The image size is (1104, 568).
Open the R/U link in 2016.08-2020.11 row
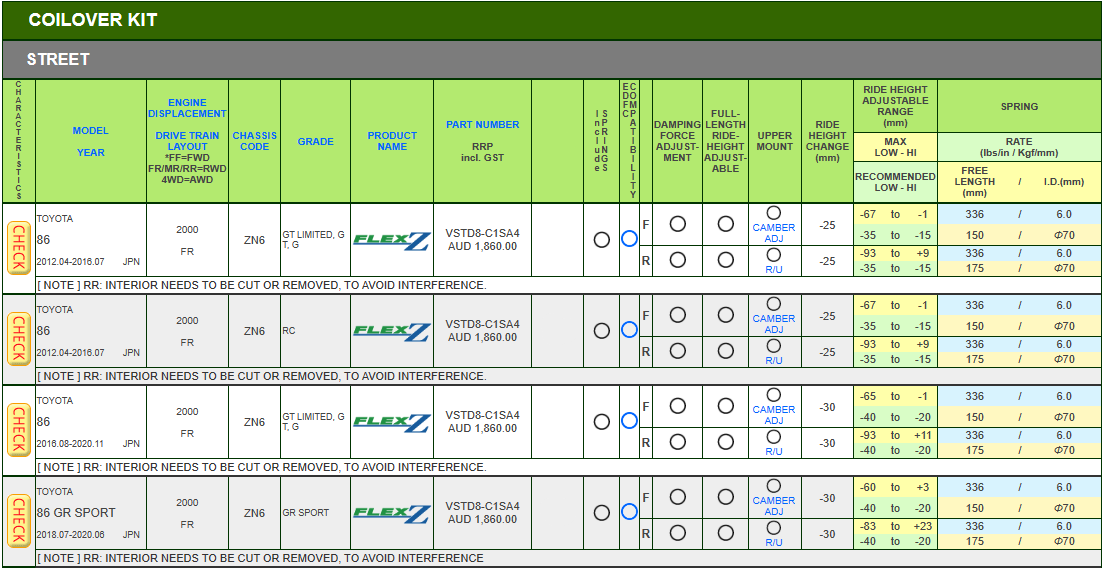774,452
